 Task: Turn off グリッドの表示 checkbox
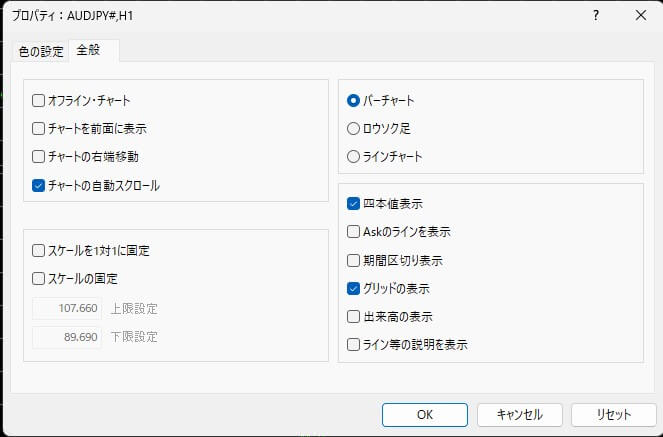(x=353, y=288)
